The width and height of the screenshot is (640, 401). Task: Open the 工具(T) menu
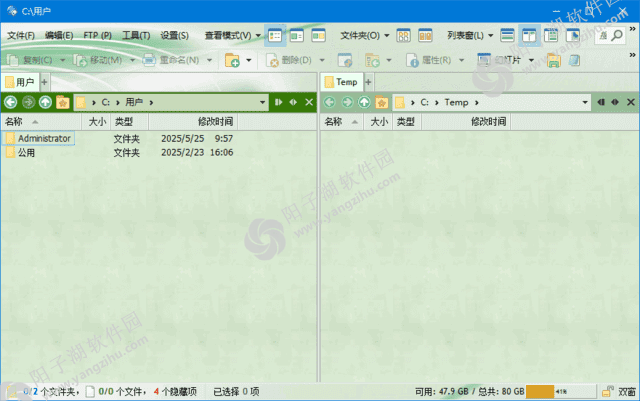(x=136, y=36)
